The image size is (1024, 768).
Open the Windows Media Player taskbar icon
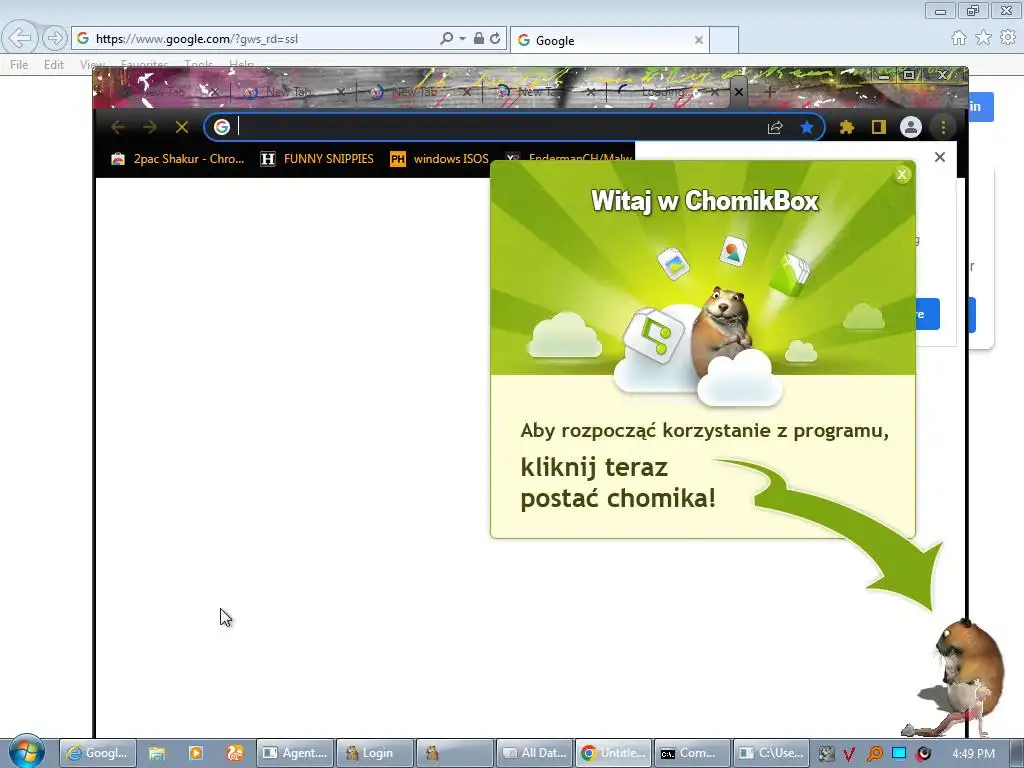pos(196,753)
